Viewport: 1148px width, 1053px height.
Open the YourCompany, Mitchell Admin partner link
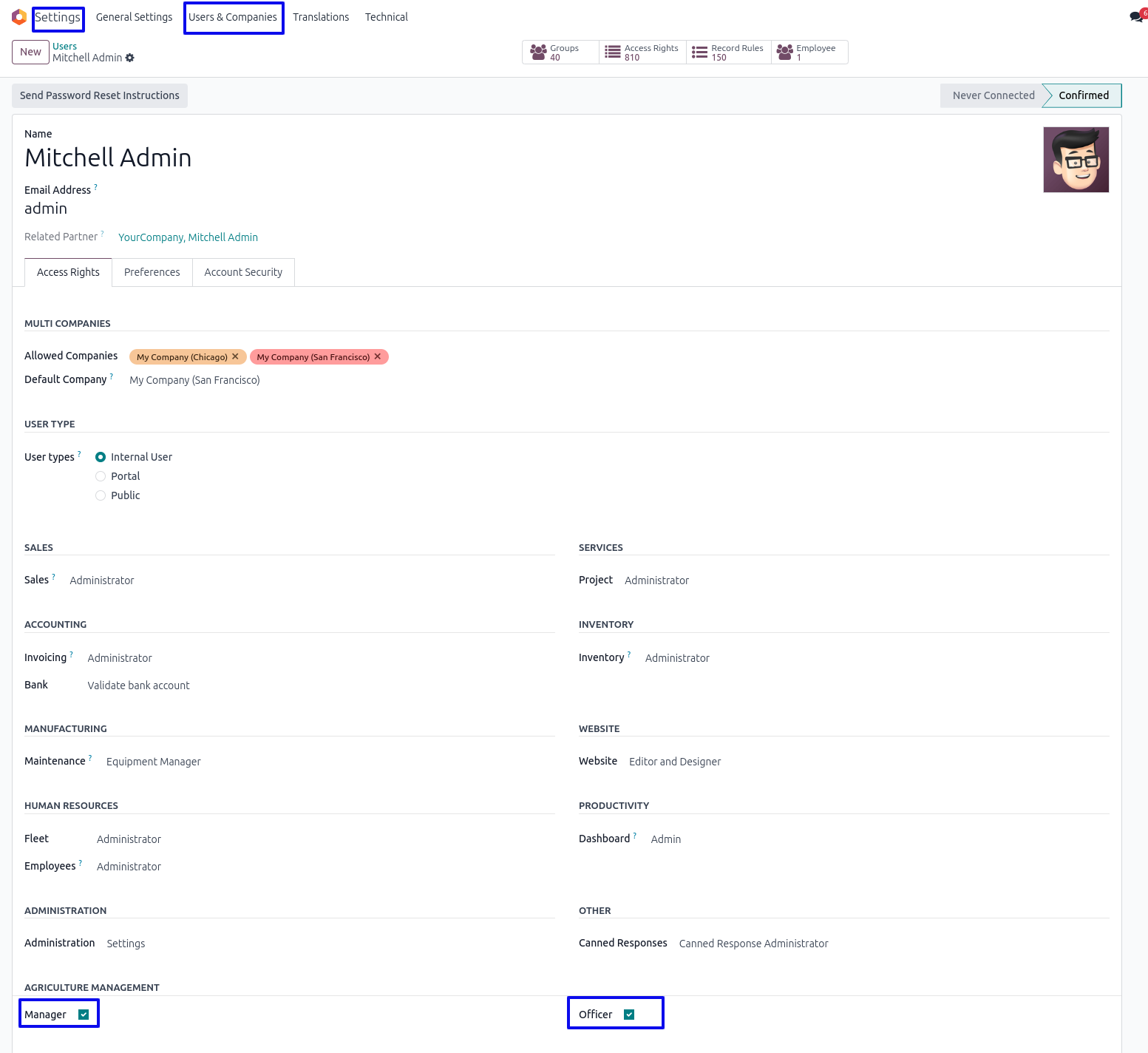click(188, 237)
